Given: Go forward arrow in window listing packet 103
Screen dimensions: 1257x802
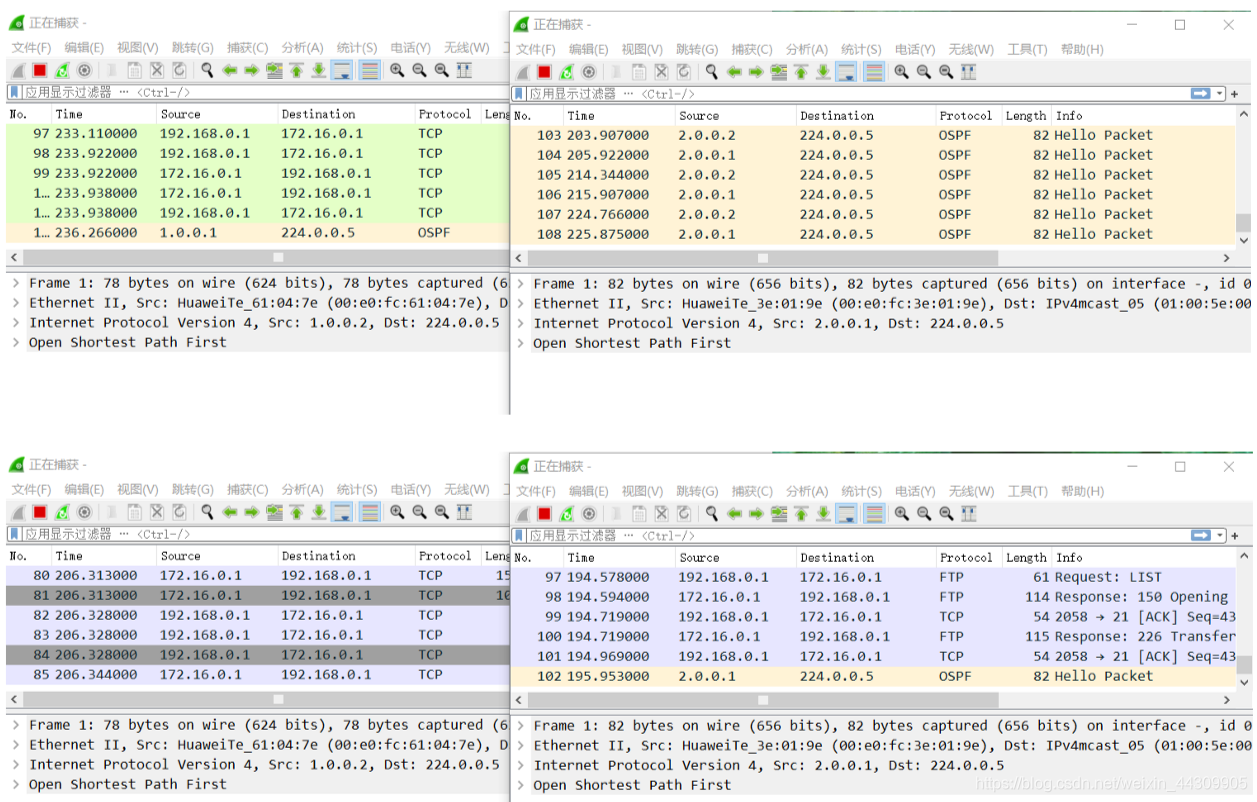Looking at the screenshot, I should tap(755, 72).
